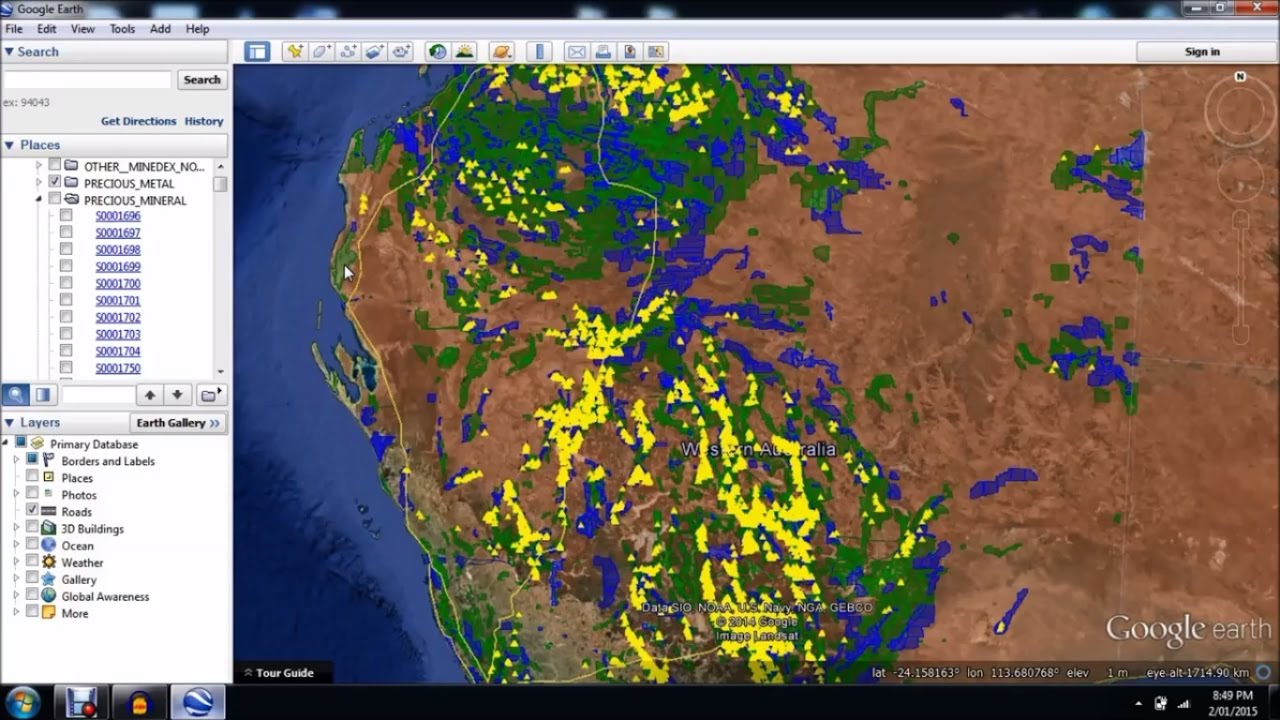Show historical imagery clock icon
The image size is (1280, 720).
tap(438, 52)
